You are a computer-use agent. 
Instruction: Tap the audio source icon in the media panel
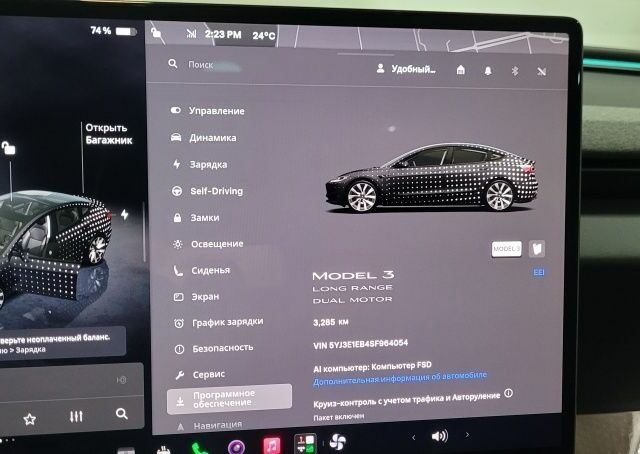(121, 380)
